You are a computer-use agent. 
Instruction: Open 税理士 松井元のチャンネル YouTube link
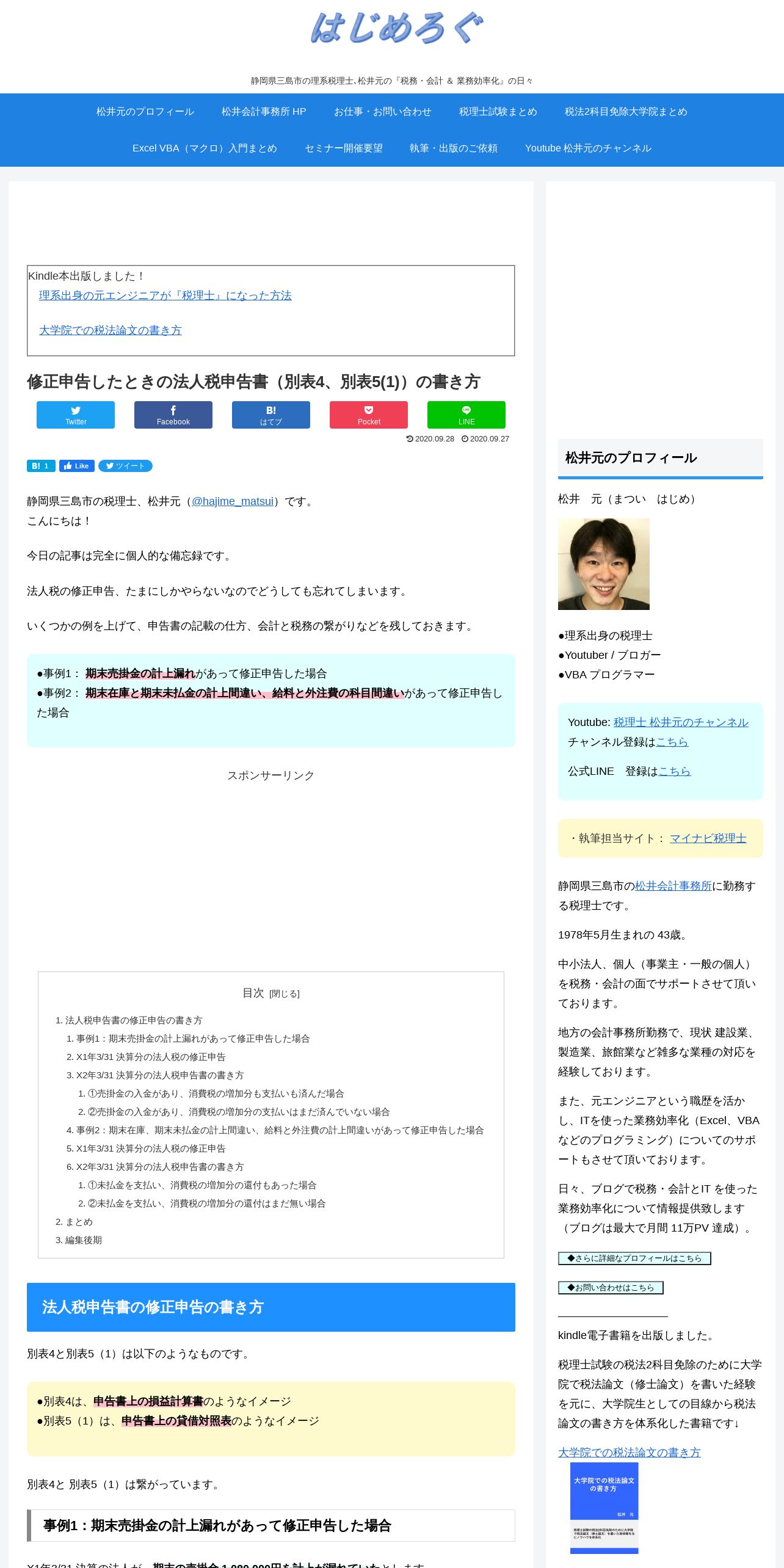681,722
